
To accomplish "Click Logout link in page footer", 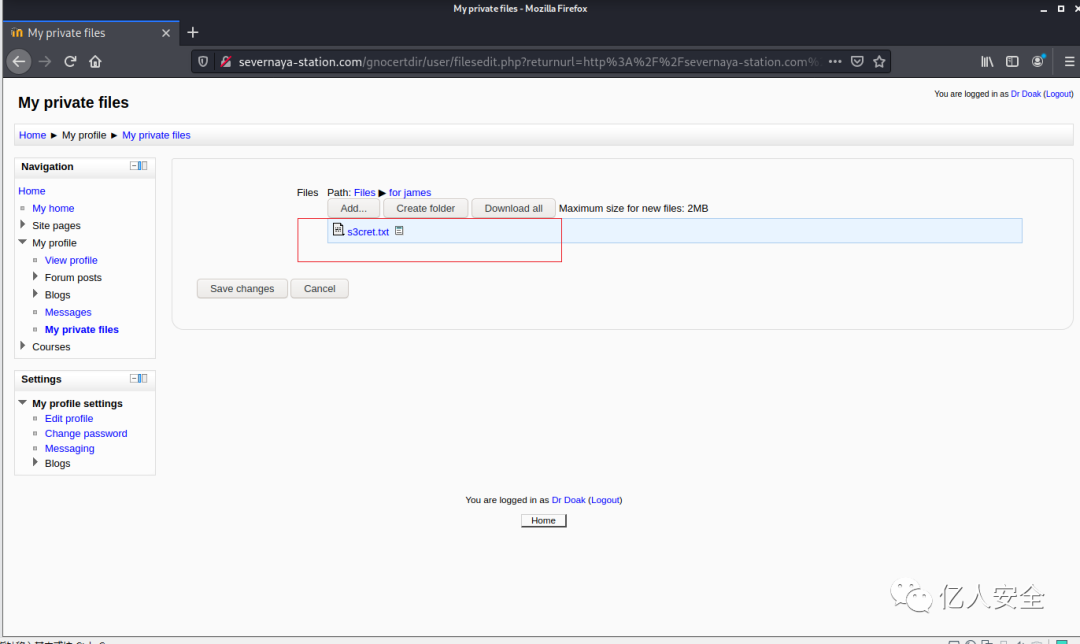I will tap(605, 500).
